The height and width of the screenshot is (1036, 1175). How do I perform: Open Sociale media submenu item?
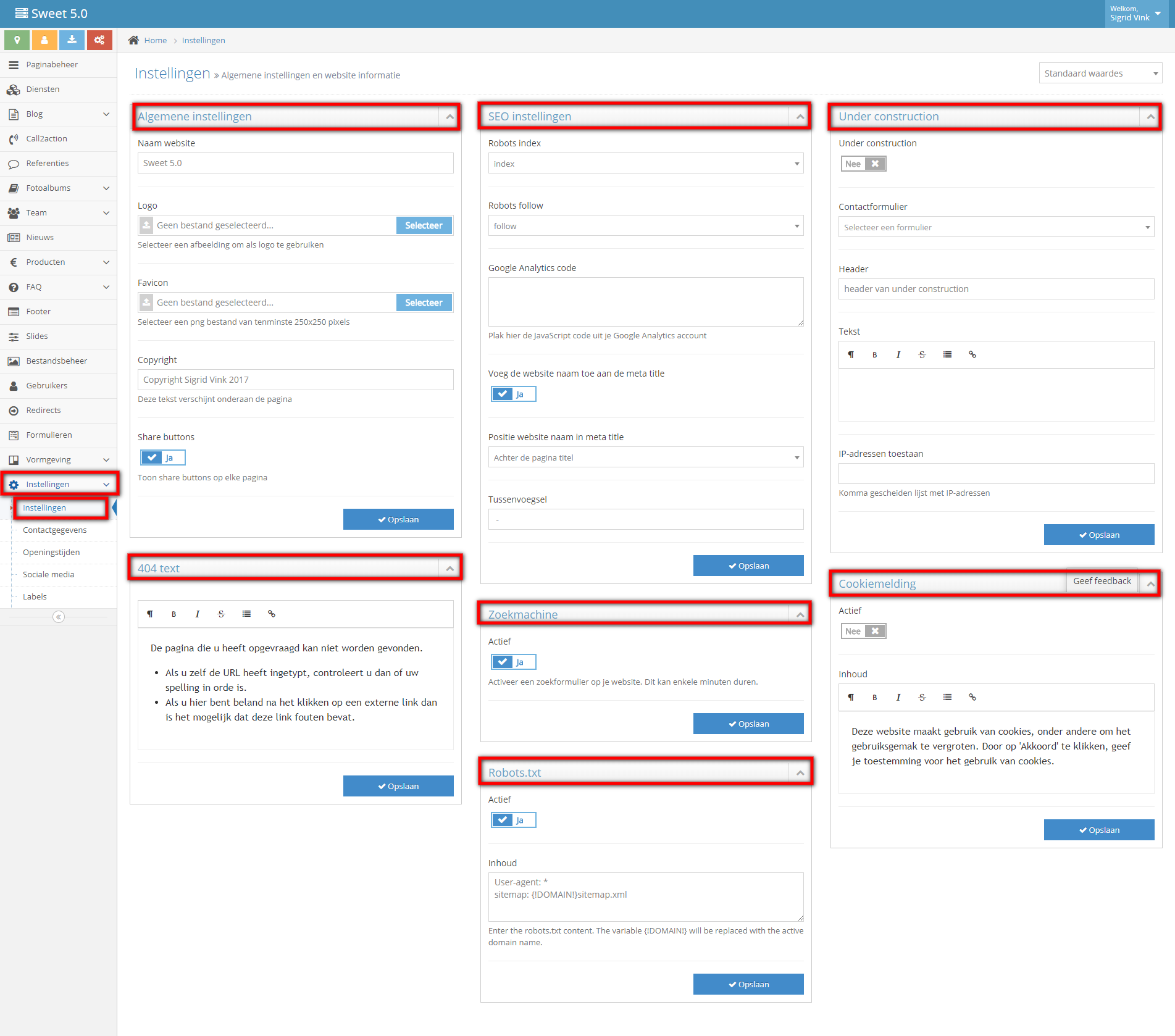(49, 575)
